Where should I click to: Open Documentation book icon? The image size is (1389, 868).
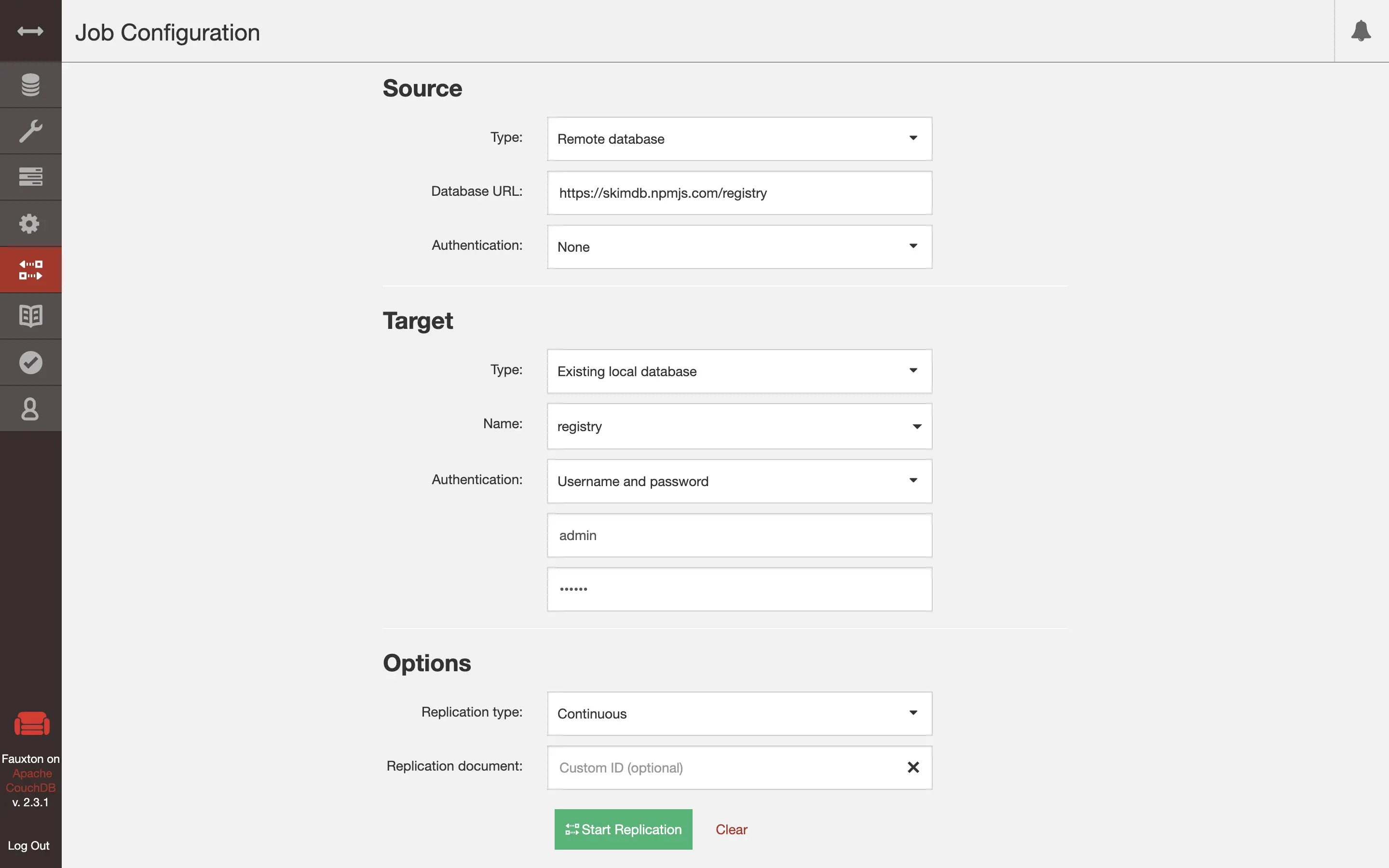30,316
